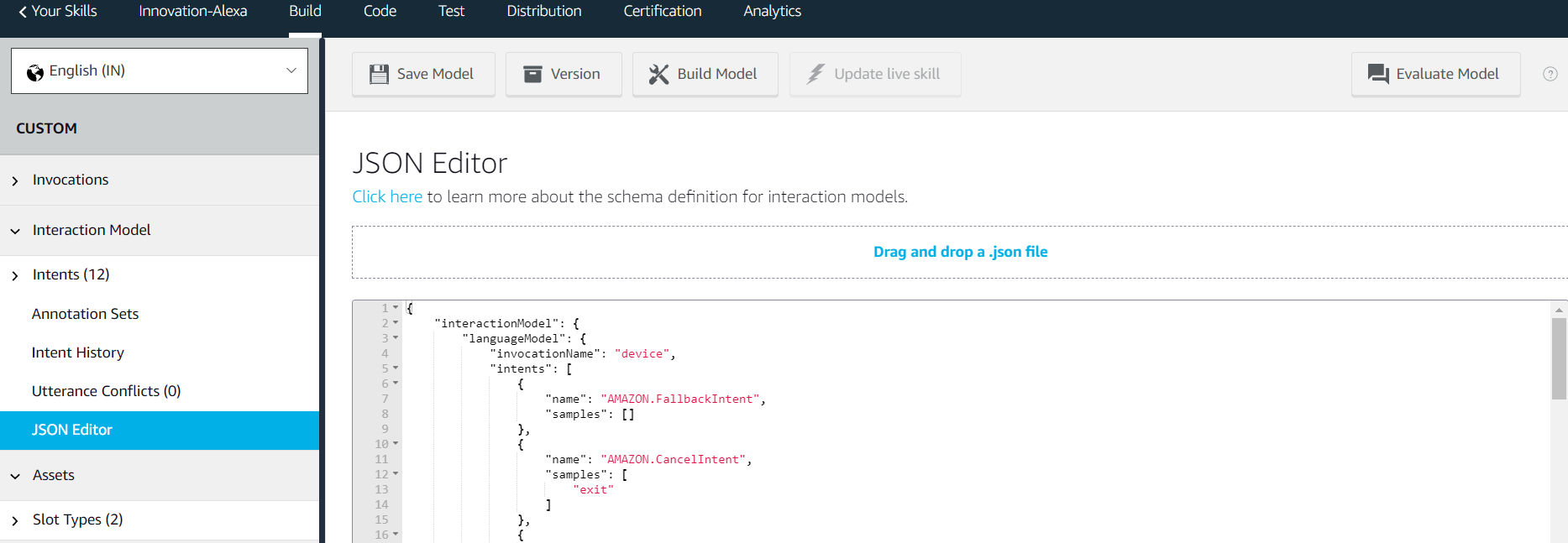Click the chat bubble Evaluate Model icon

click(x=1378, y=74)
